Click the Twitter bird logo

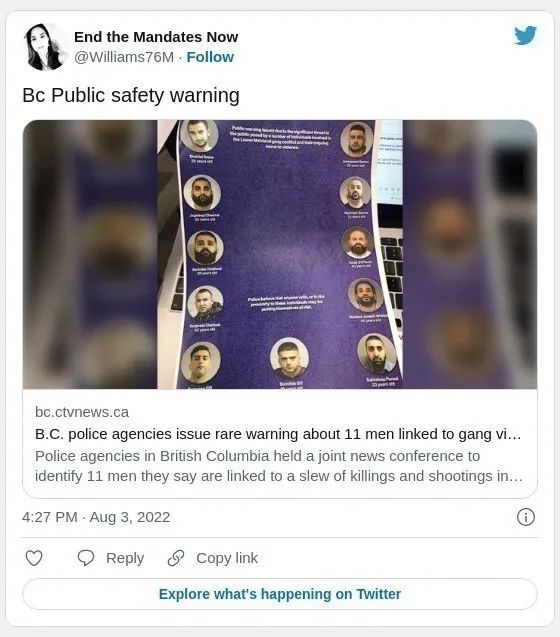(x=525, y=36)
